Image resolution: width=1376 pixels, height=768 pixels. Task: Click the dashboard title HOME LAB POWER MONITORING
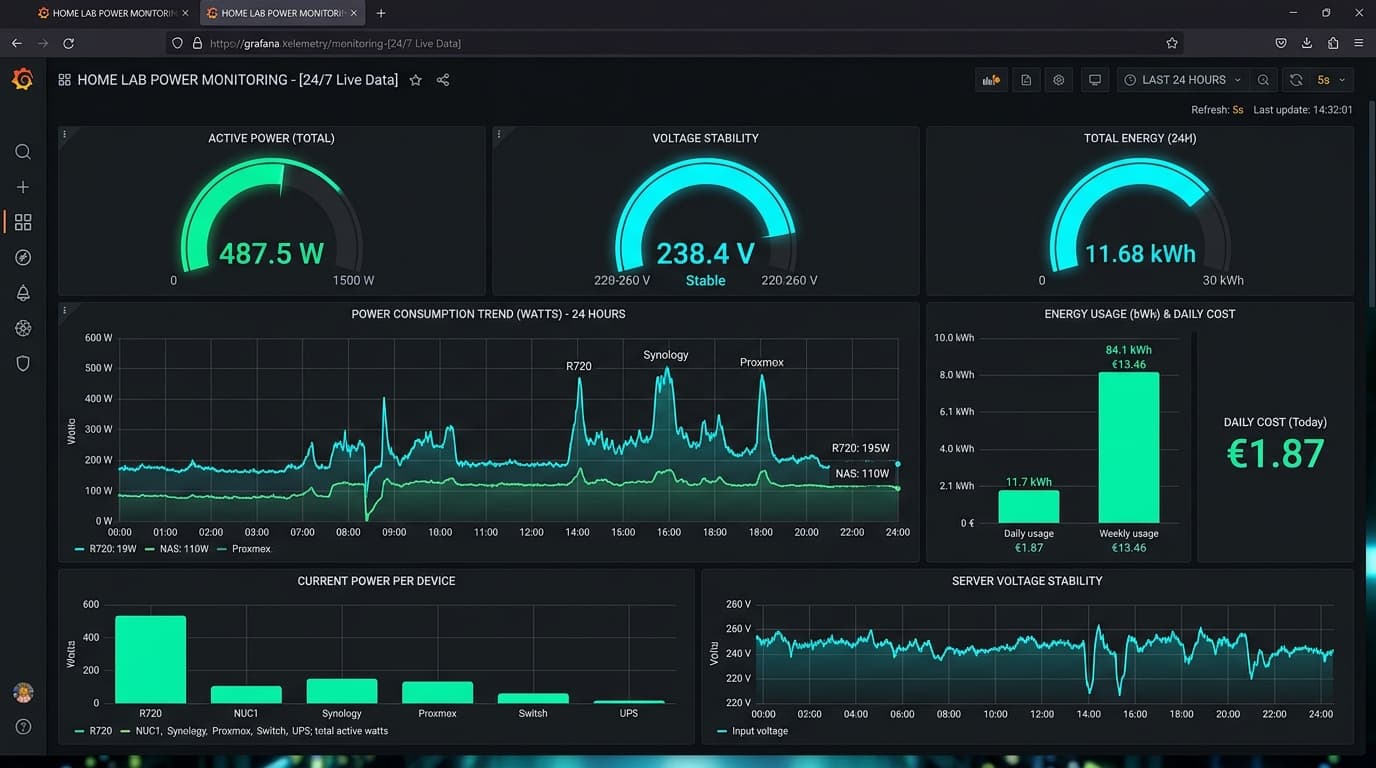237,80
